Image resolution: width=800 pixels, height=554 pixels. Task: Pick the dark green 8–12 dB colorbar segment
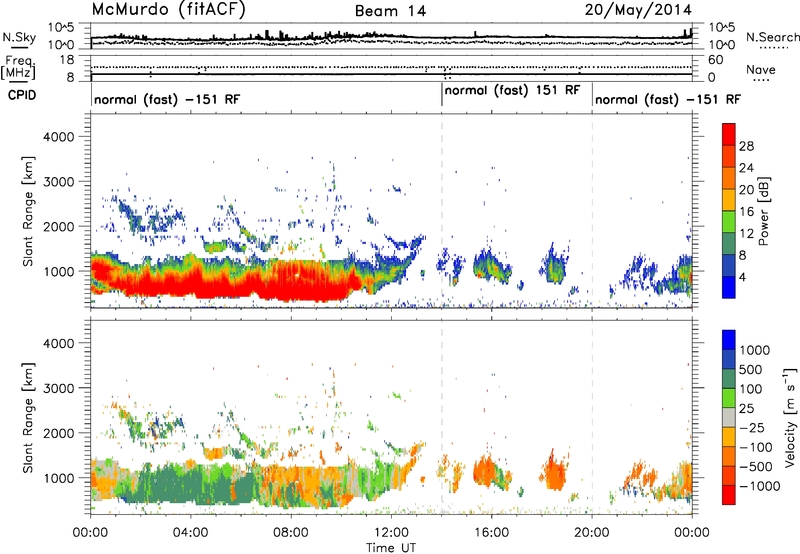click(x=729, y=244)
